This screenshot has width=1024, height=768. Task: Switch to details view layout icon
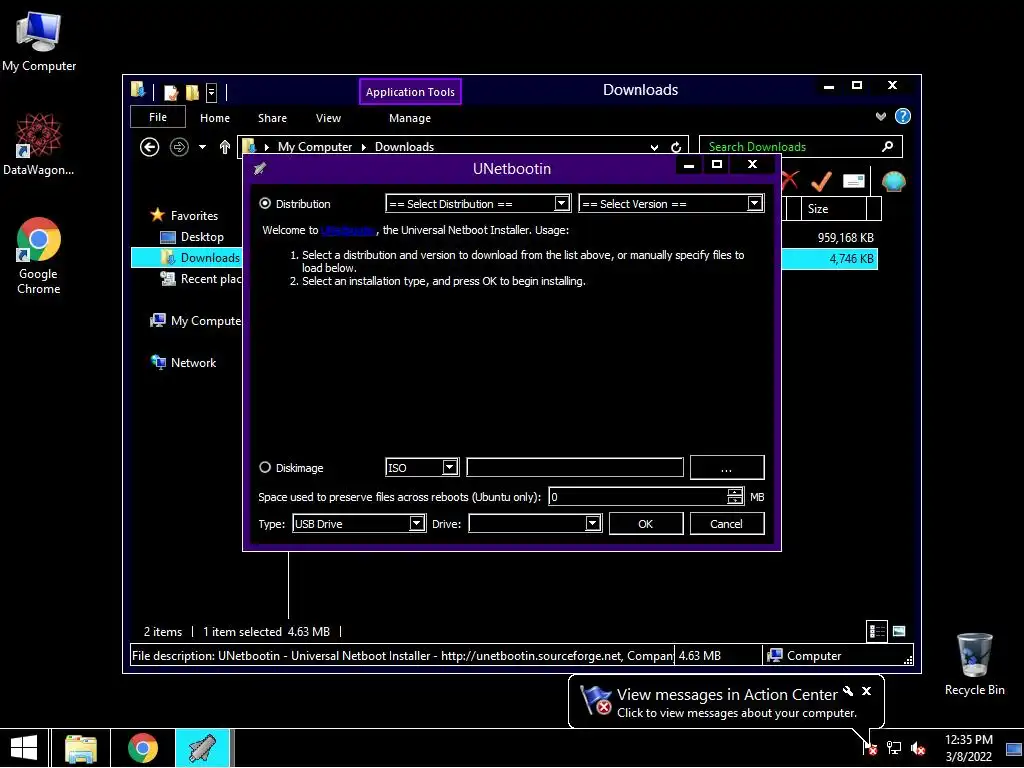(x=877, y=632)
